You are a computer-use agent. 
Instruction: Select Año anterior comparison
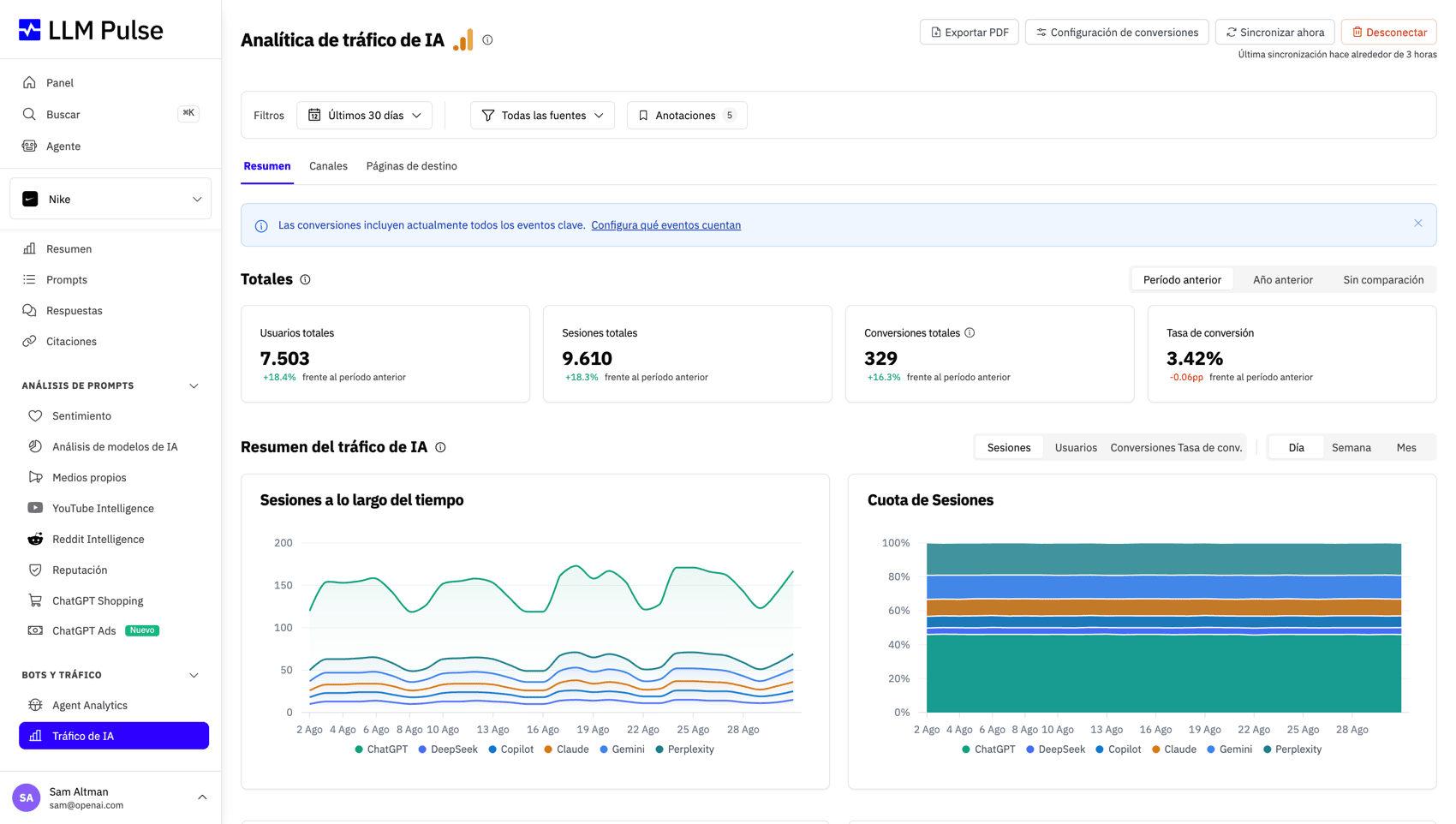tap(1282, 280)
